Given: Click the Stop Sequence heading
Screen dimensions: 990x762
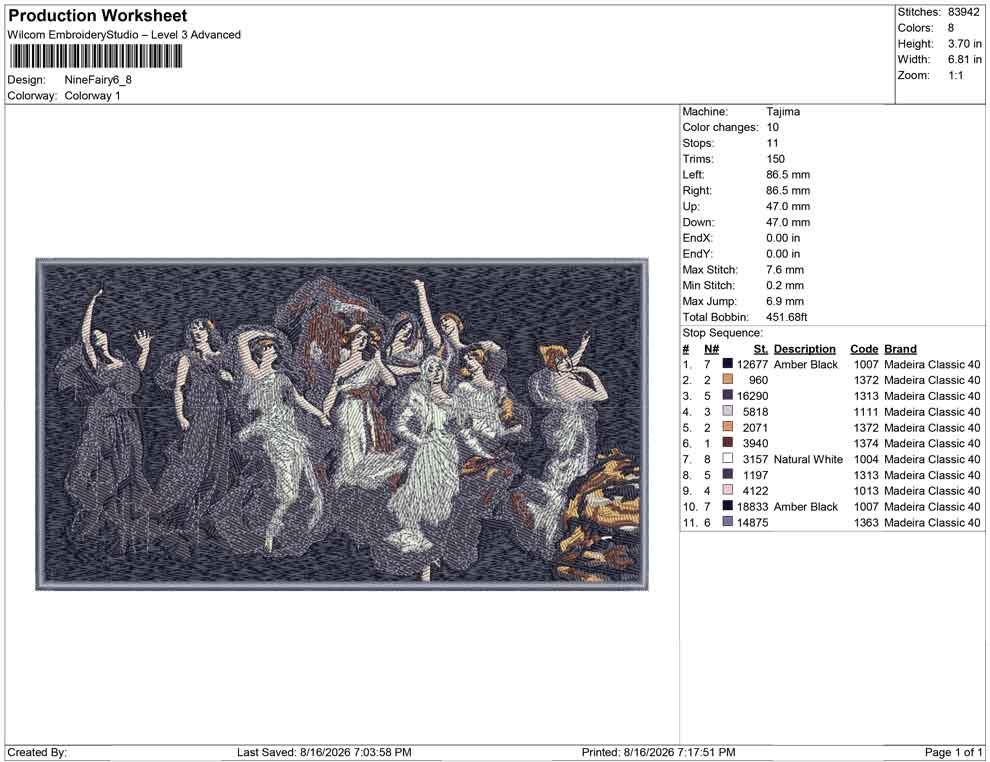Looking at the screenshot, I should 722,333.
